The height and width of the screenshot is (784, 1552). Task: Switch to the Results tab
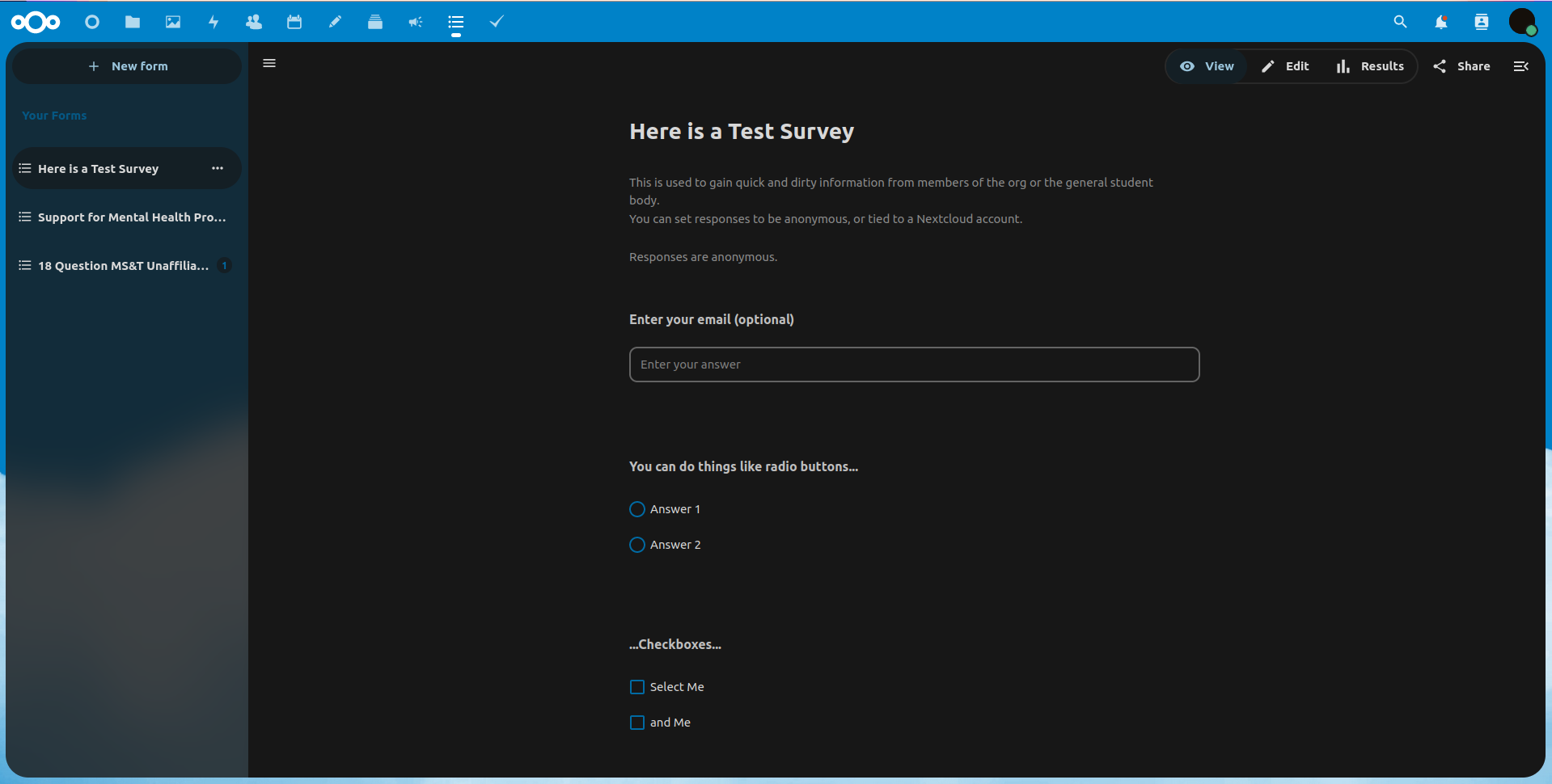tap(1370, 65)
